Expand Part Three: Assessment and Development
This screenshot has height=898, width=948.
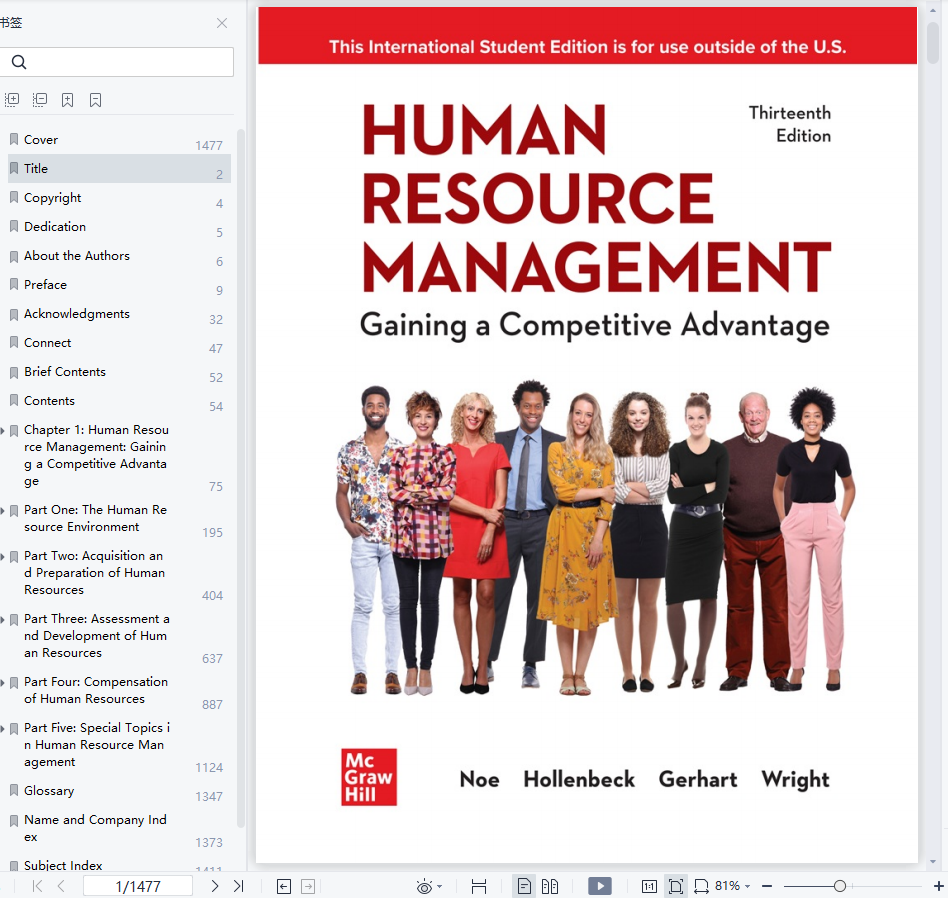pos(2,619)
